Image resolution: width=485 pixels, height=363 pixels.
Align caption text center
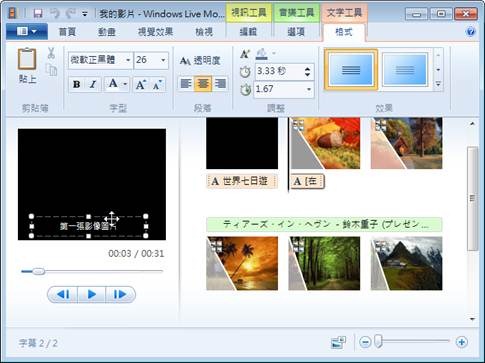pos(203,83)
